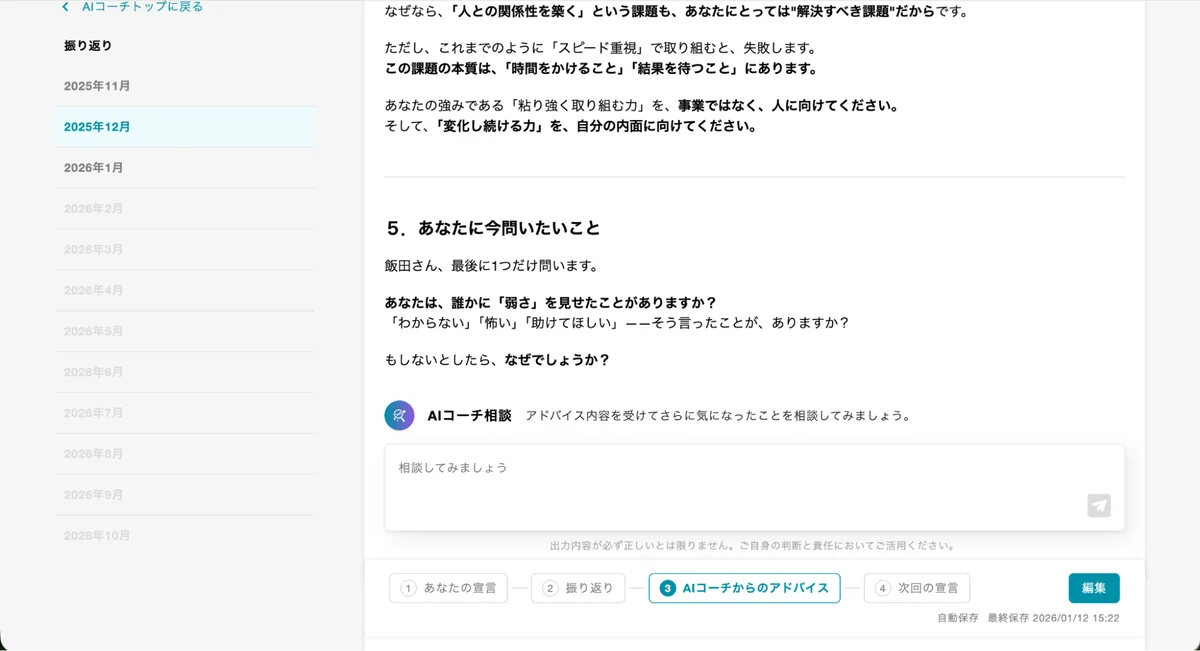This screenshot has width=1200, height=651.
Task: Click the AIコーチ相談 robot avatar icon
Action: click(x=399, y=415)
